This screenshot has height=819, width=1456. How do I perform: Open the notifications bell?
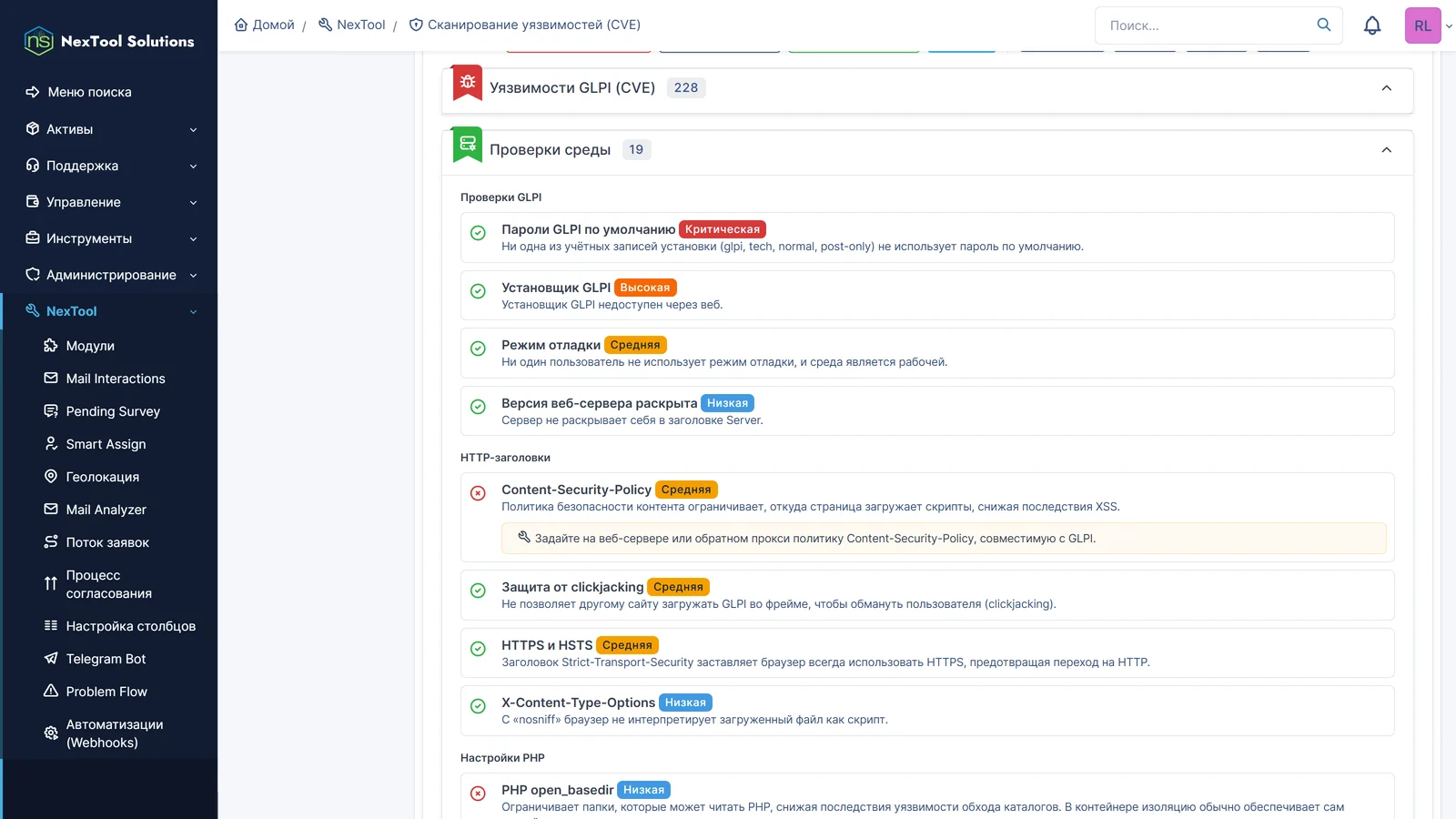1372,25
